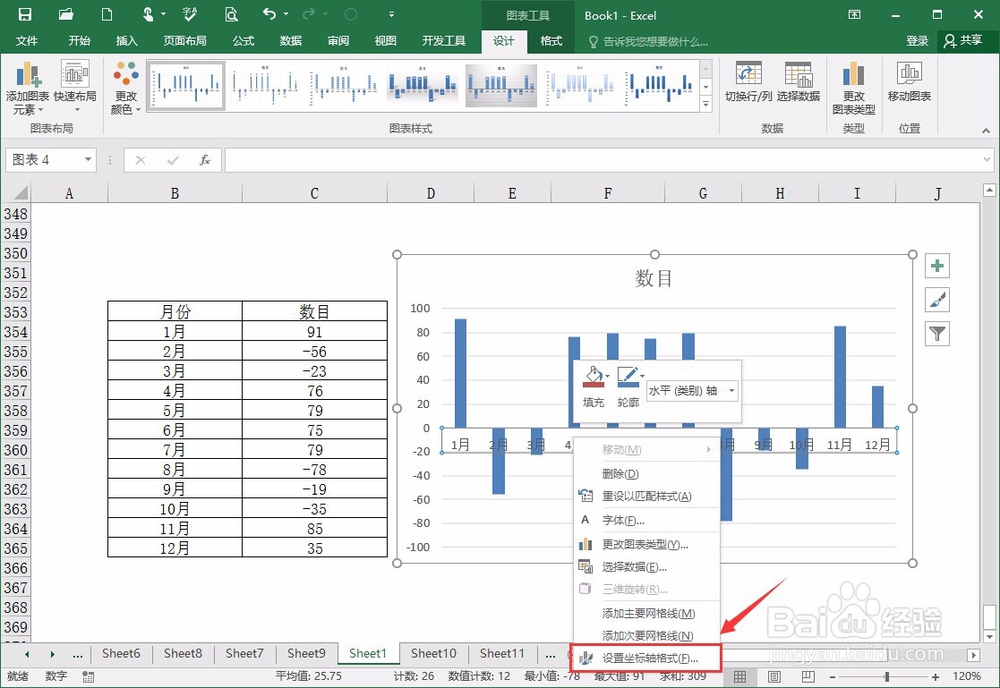Choose Add Major Gridlines (添加主要网格线) menu item
The image size is (1000, 688).
(647, 613)
